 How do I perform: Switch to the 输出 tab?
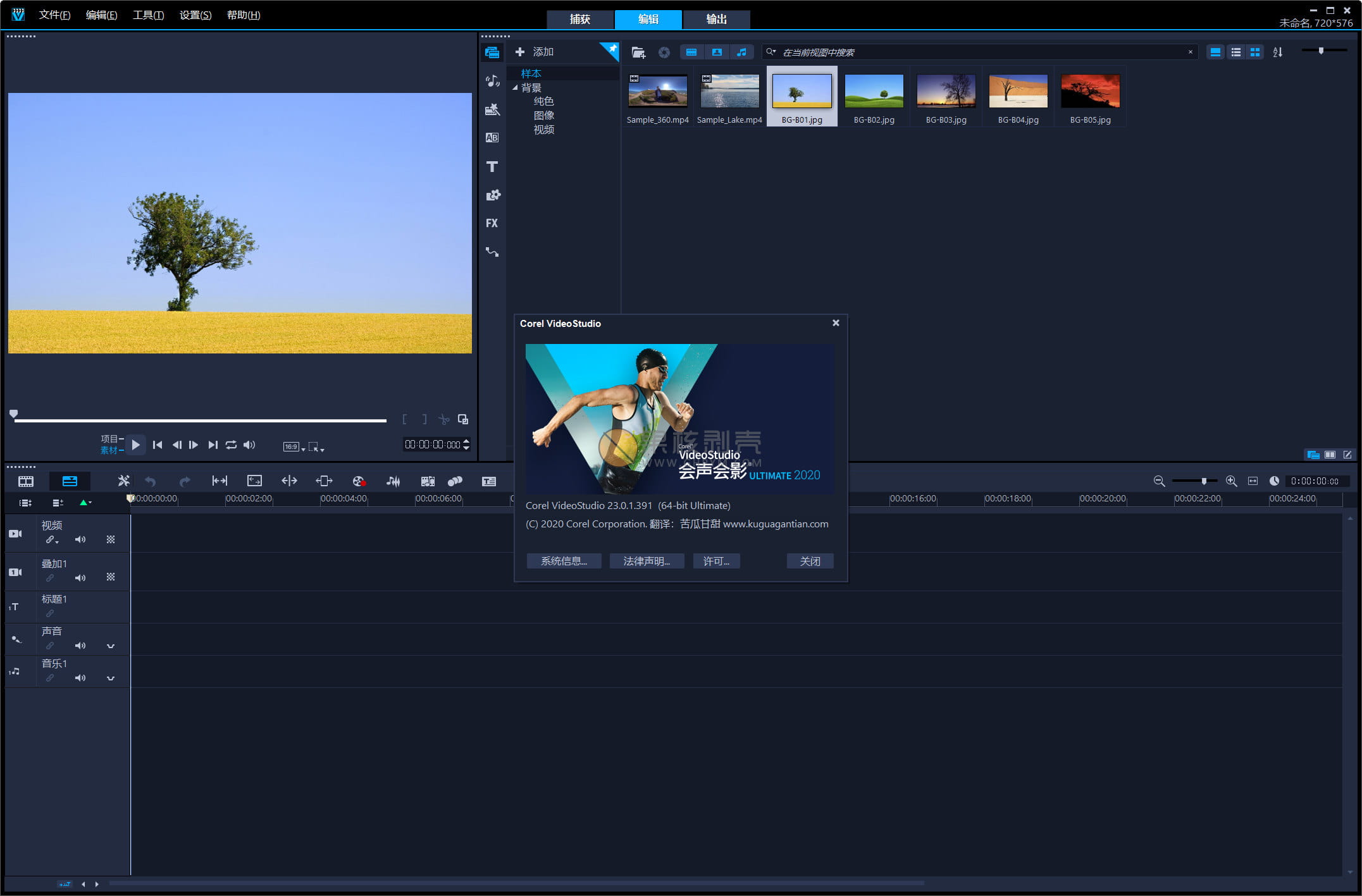click(x=717, y=19)
